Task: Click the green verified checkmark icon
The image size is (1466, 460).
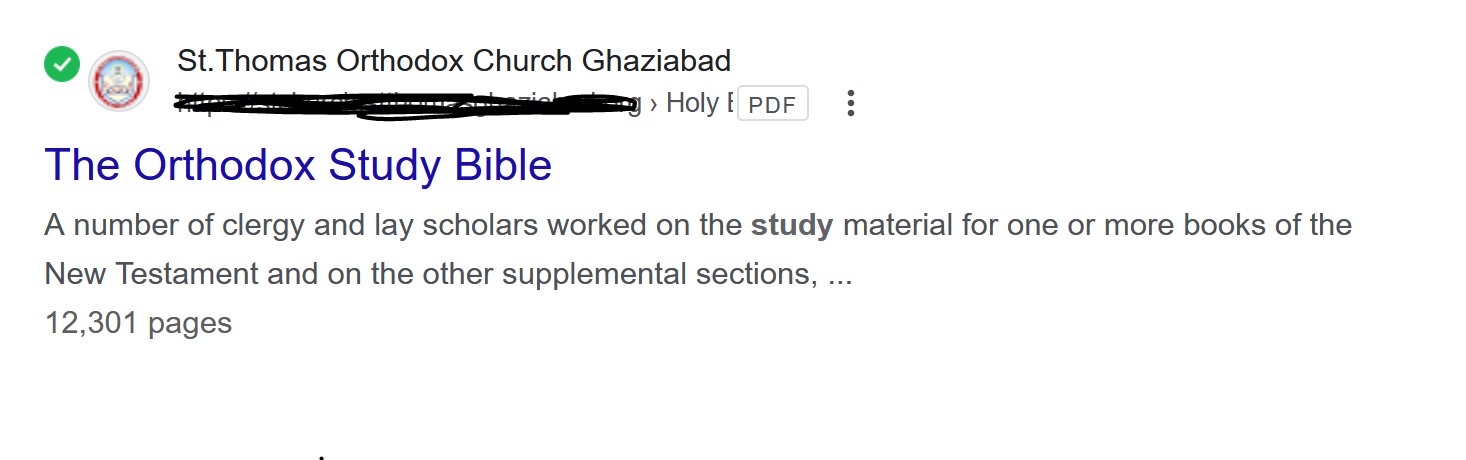Action: [x=62, y=65]
